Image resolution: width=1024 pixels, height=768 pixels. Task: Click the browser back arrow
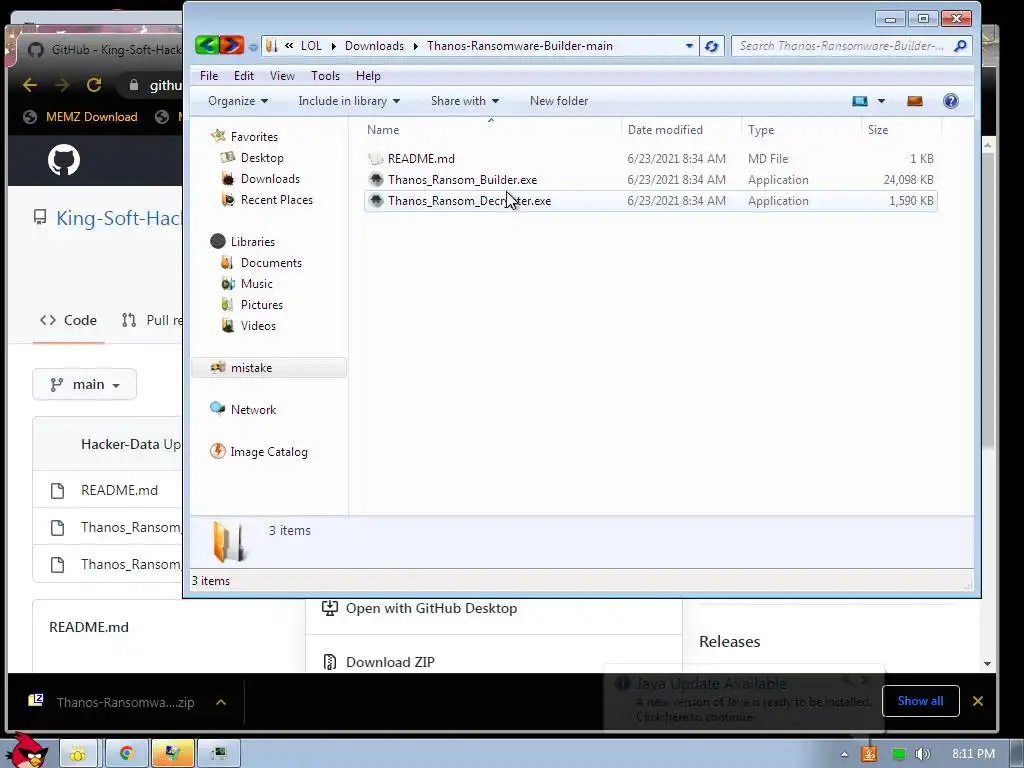click(x=30, y=85)
